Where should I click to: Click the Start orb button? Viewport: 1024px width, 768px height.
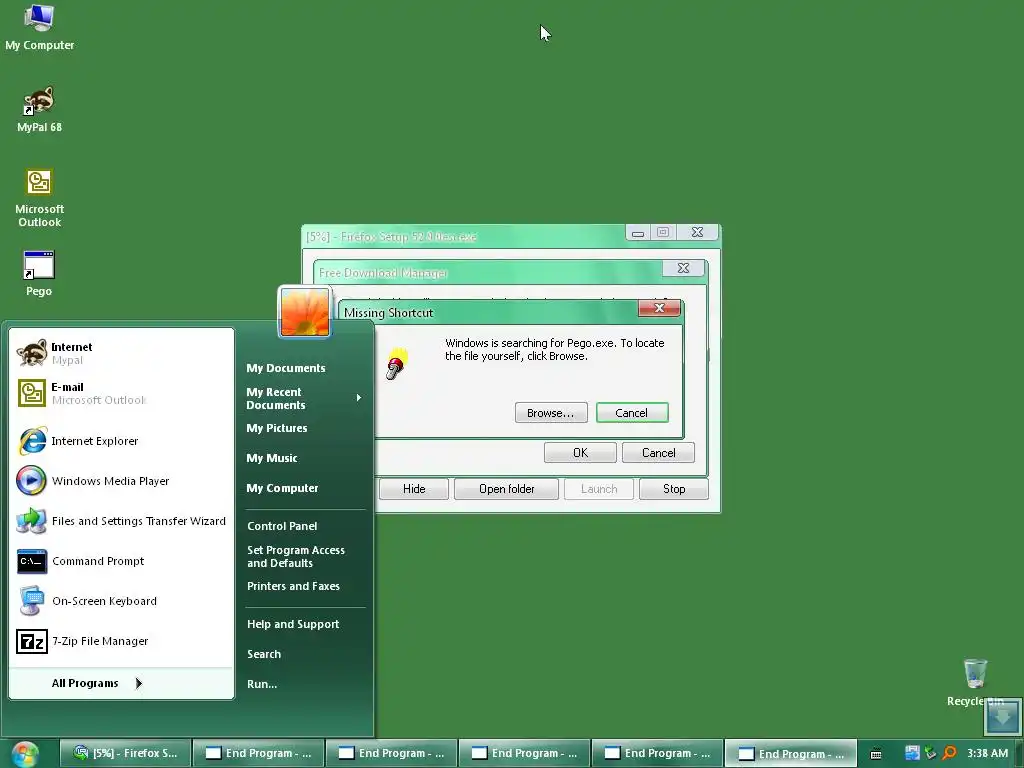pos(25,754)
